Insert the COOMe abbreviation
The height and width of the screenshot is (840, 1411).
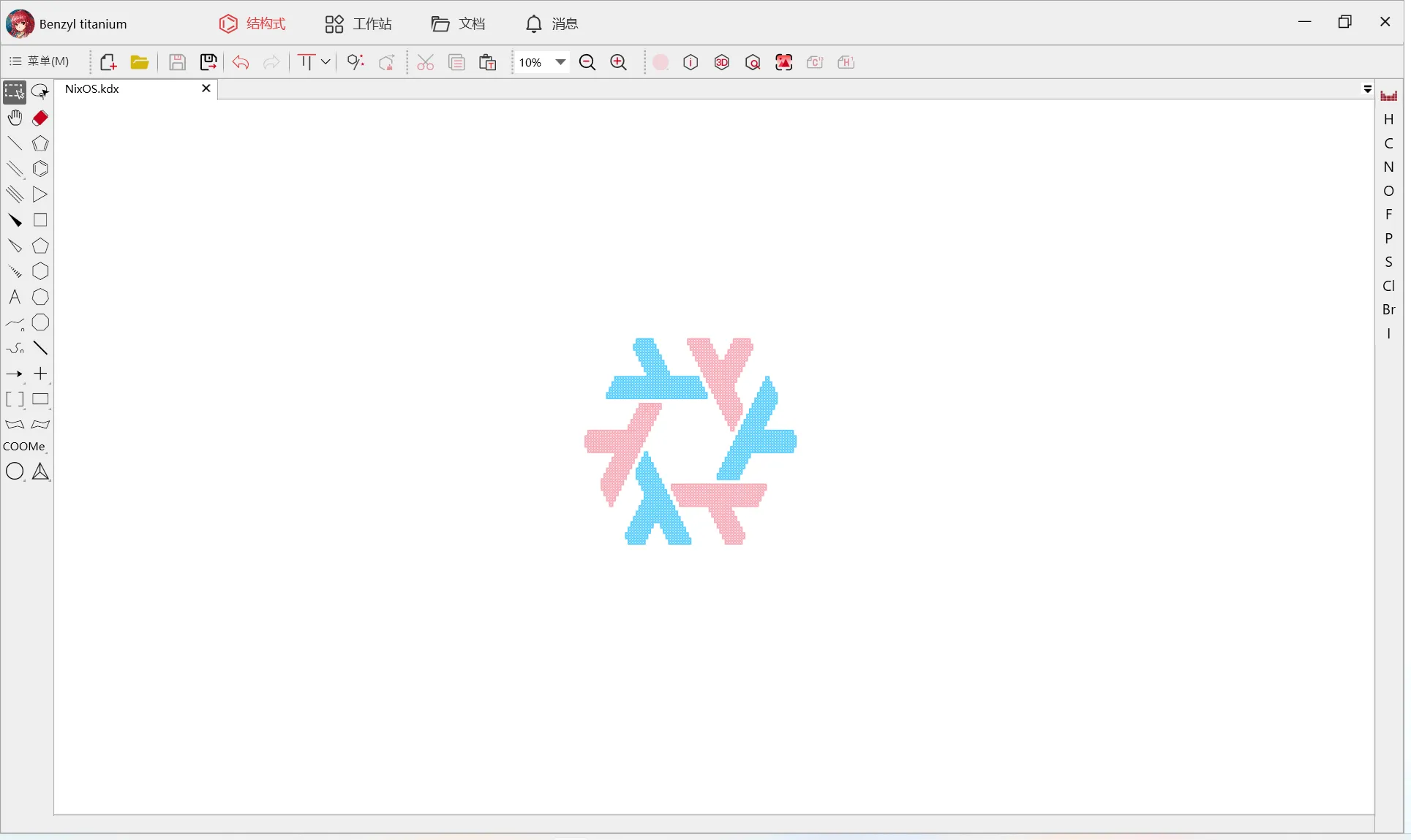26,446
